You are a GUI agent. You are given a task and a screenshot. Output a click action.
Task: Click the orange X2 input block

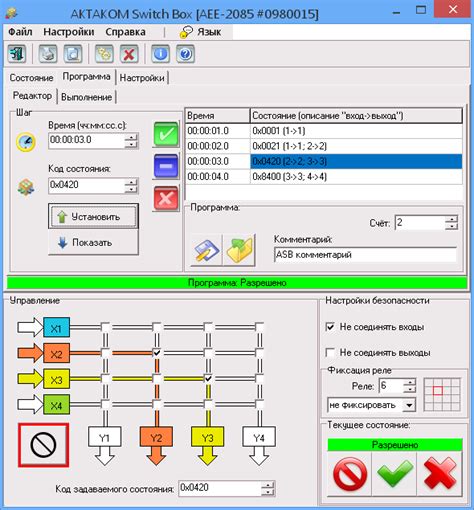56,353
